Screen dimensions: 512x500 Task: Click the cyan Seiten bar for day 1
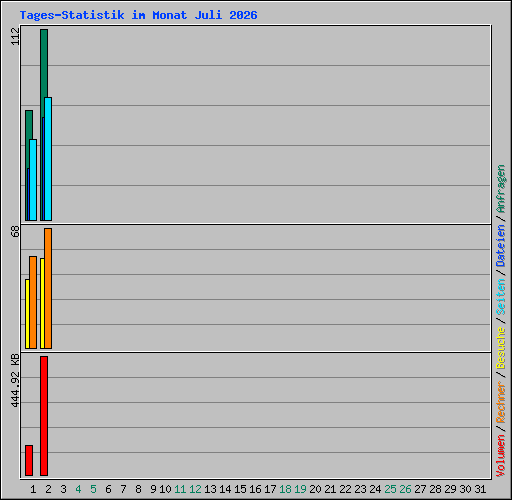pyautogui.click(x=33, y=180)
